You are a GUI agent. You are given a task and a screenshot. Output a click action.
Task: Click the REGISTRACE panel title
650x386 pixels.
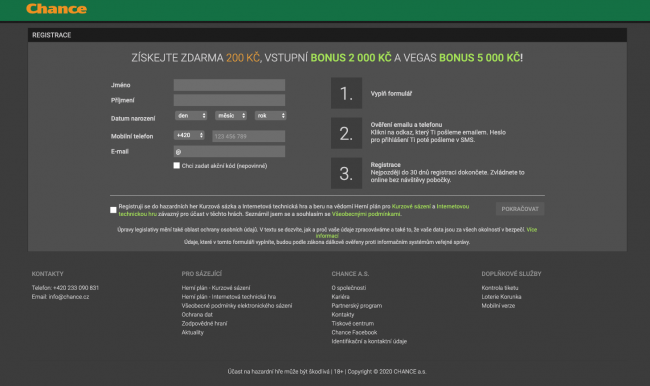point(52,35)
